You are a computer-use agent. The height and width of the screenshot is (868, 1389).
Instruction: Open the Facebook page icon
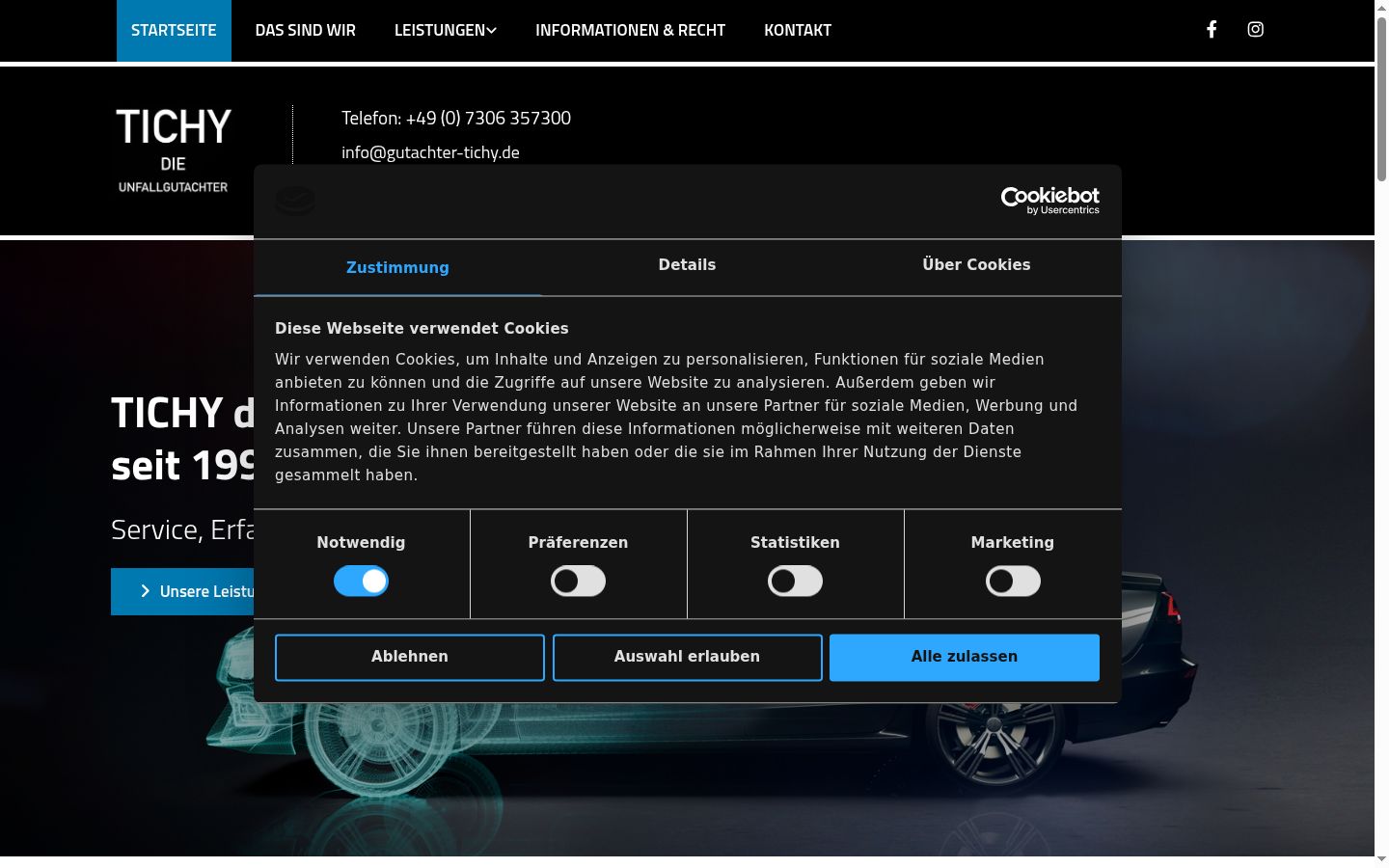1212,29
